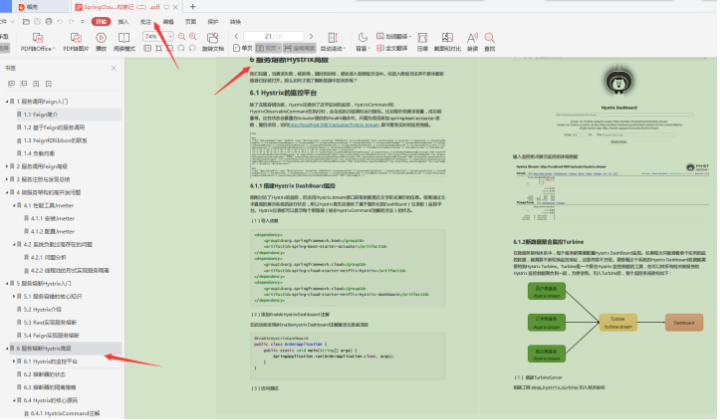The height and width of the screenshot is (420, 720).
Task: Expand bookmark 6.1 Hystrix section
Action: (x=14, y=361)
